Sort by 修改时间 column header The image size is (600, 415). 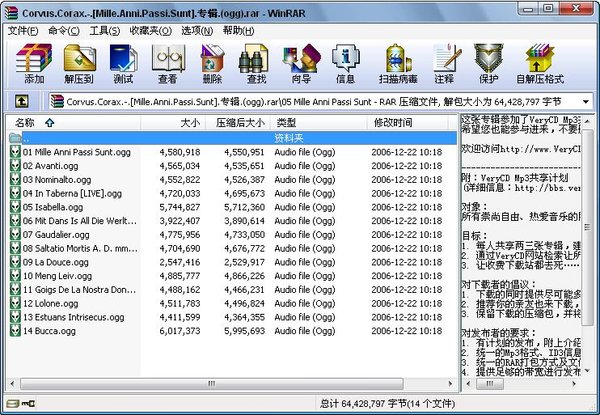click(x=408, y=123)
